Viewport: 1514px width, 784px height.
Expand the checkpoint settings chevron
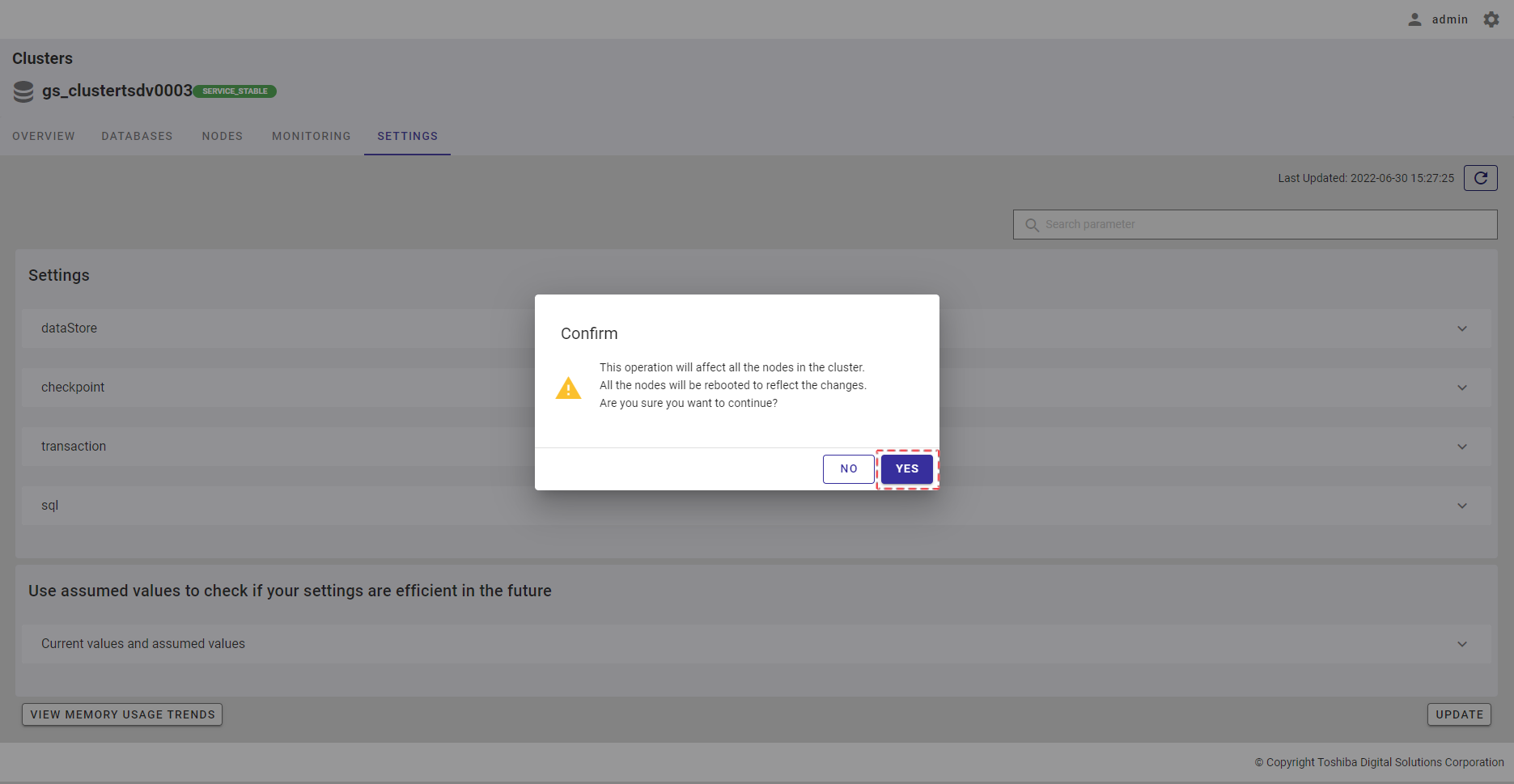[1461, 388]
